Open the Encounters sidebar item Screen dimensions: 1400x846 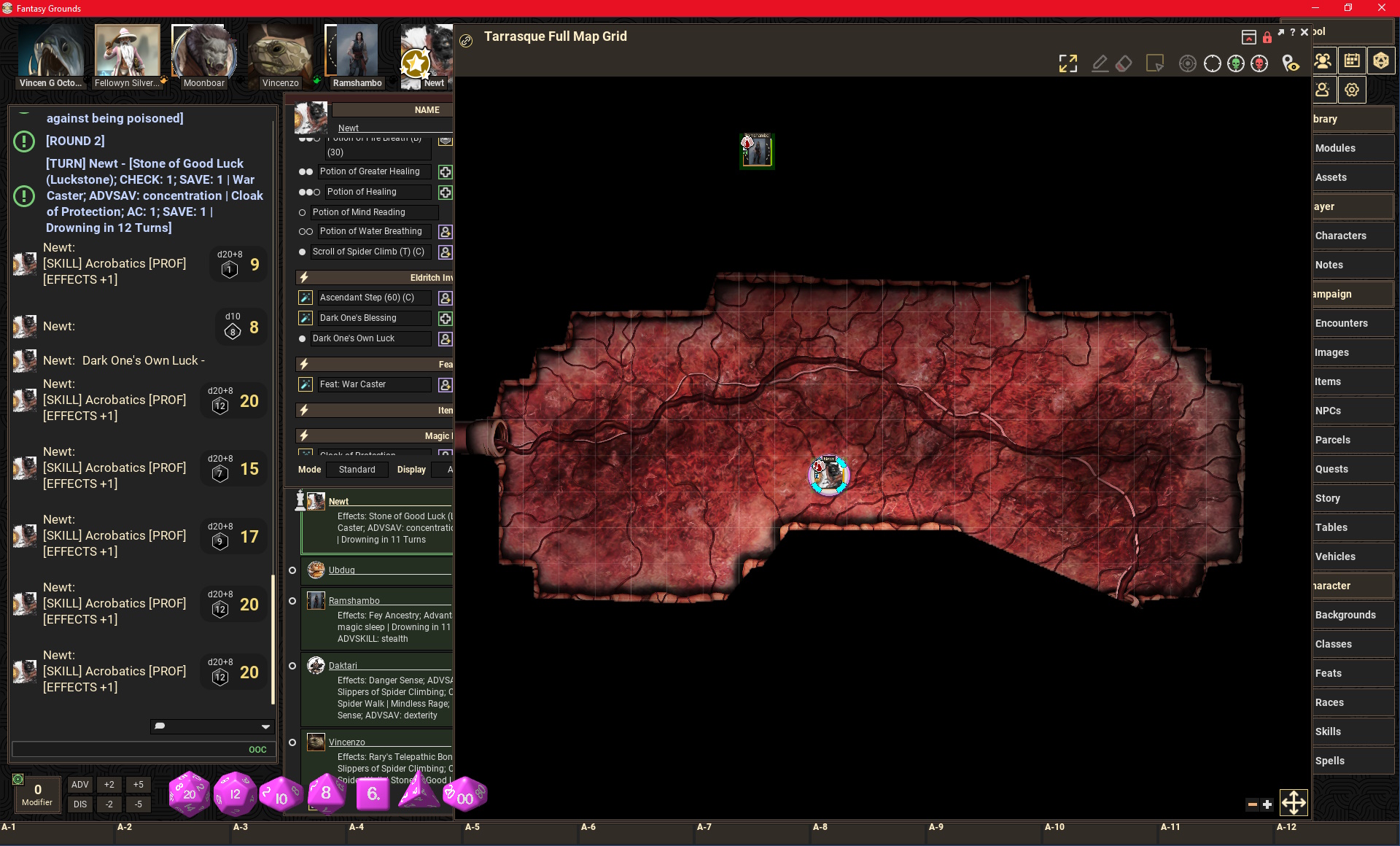click(1353, 323)
